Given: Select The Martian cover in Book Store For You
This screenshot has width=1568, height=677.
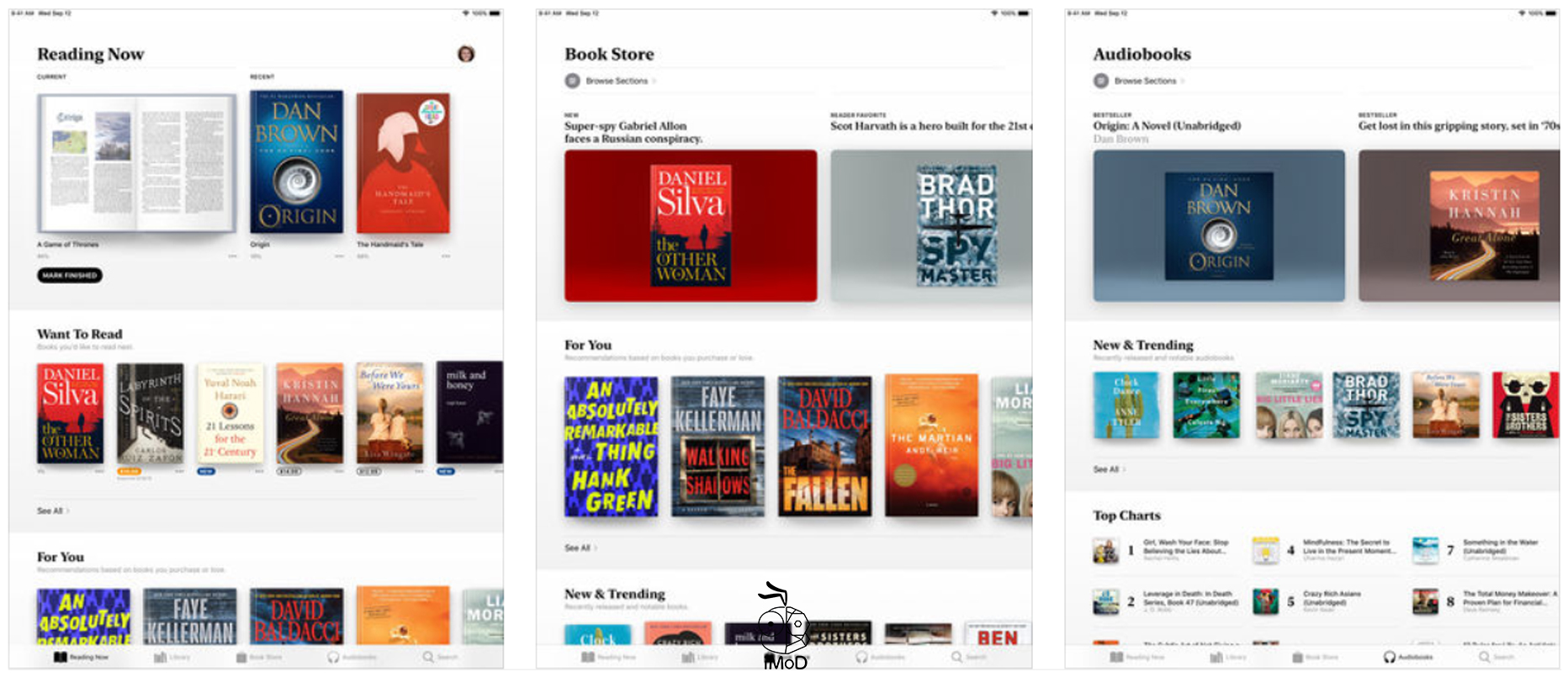Looking at the screenshot, I should pos(931,445).
